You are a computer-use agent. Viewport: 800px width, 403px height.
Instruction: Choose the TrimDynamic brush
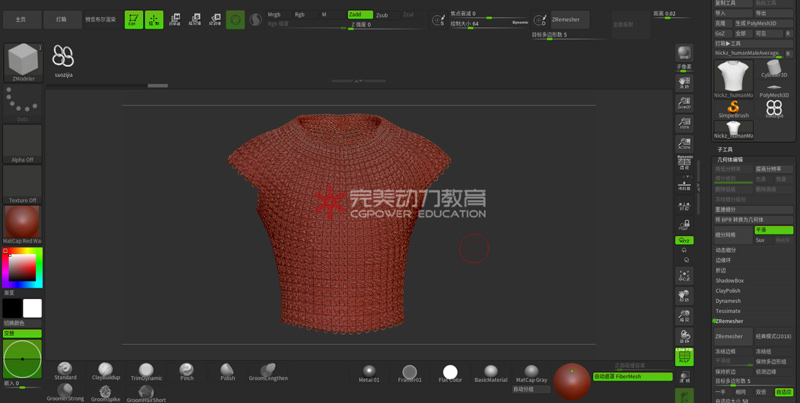(x=146, y=370)
